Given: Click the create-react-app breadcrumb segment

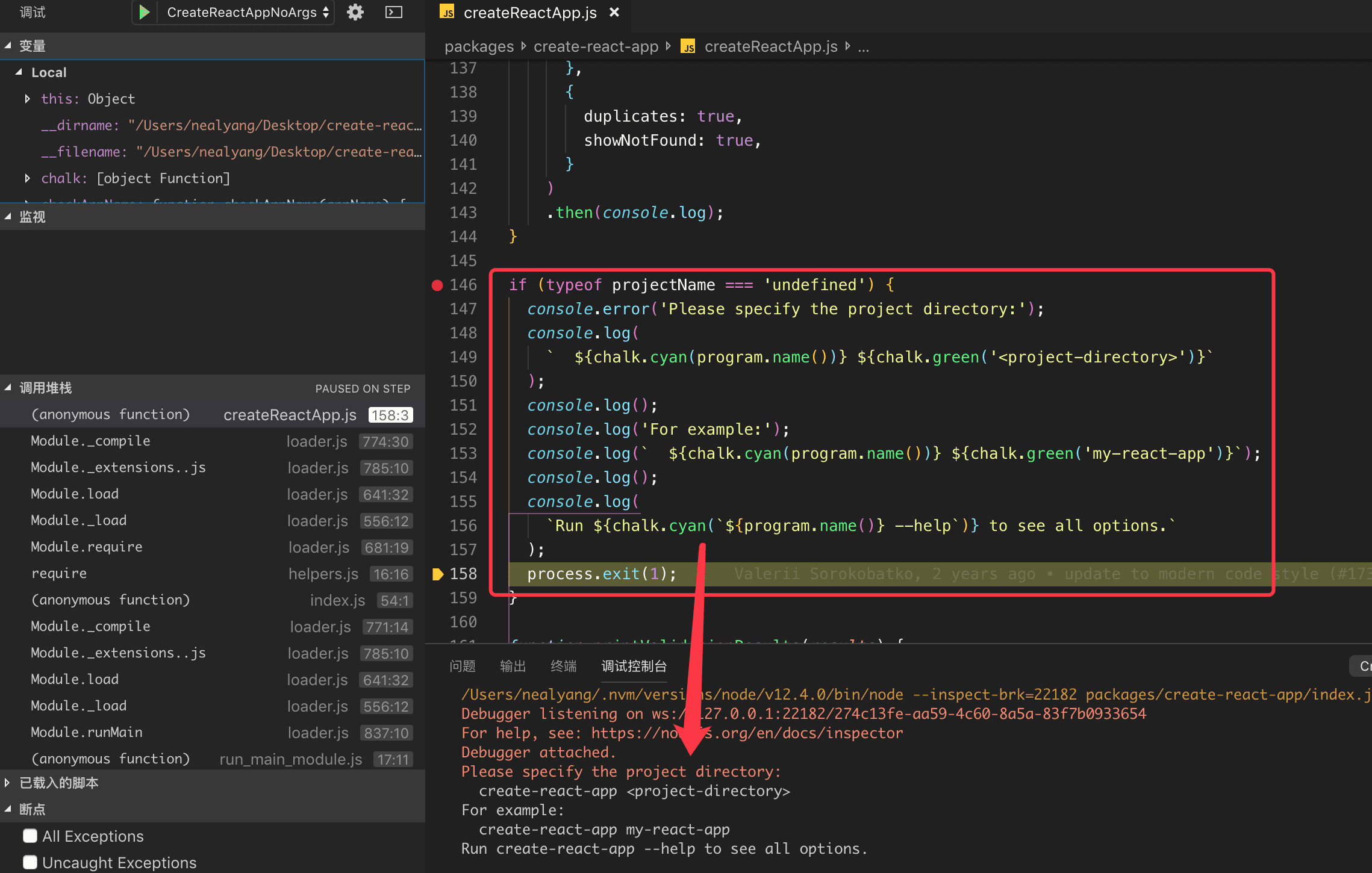Looking at the screenshot, I should coord(596,46).
